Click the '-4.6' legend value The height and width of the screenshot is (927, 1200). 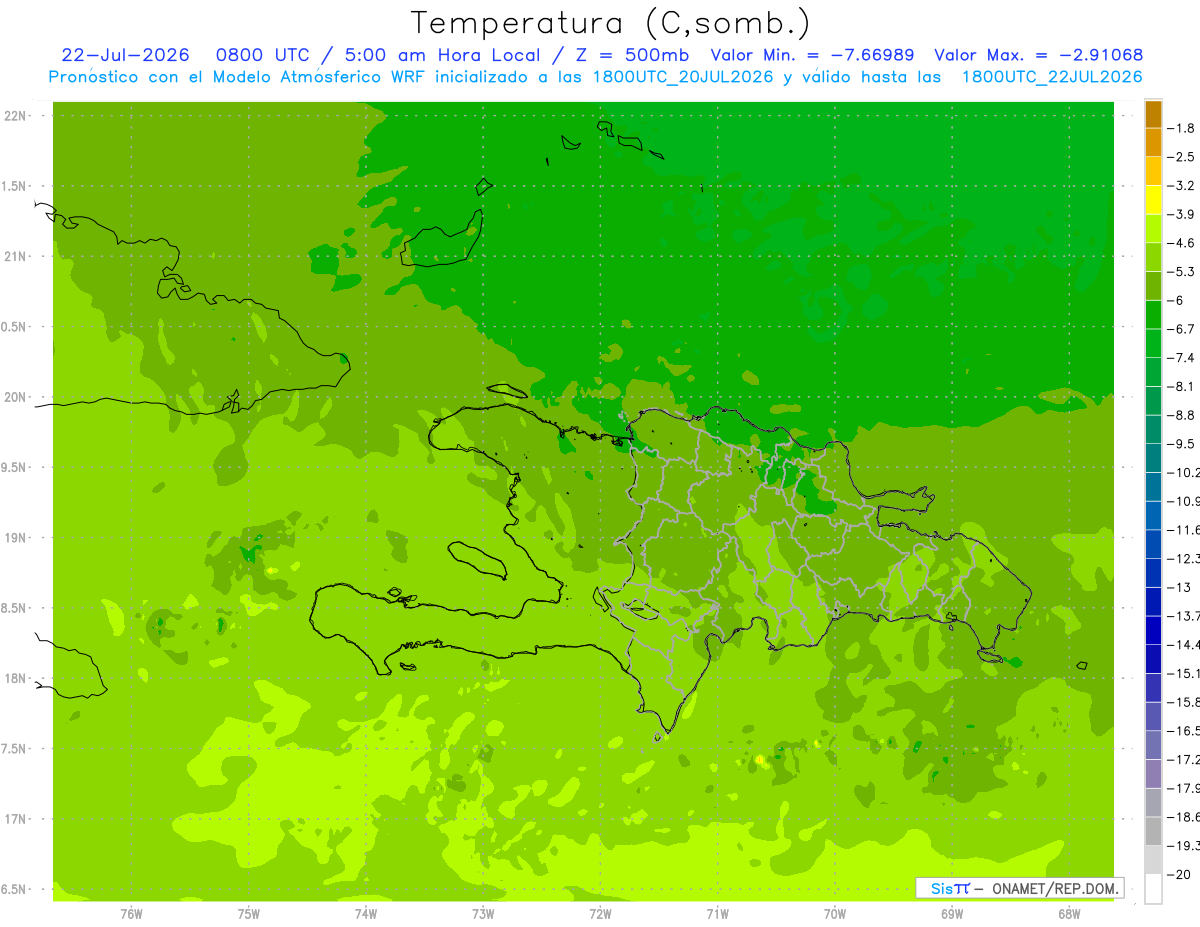coord(1182,243)
